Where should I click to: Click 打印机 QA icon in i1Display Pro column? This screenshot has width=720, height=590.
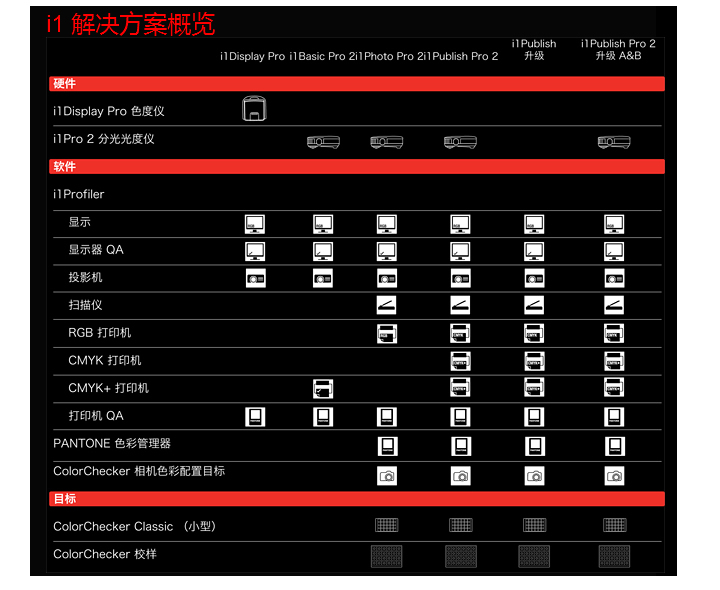point(255,417)
